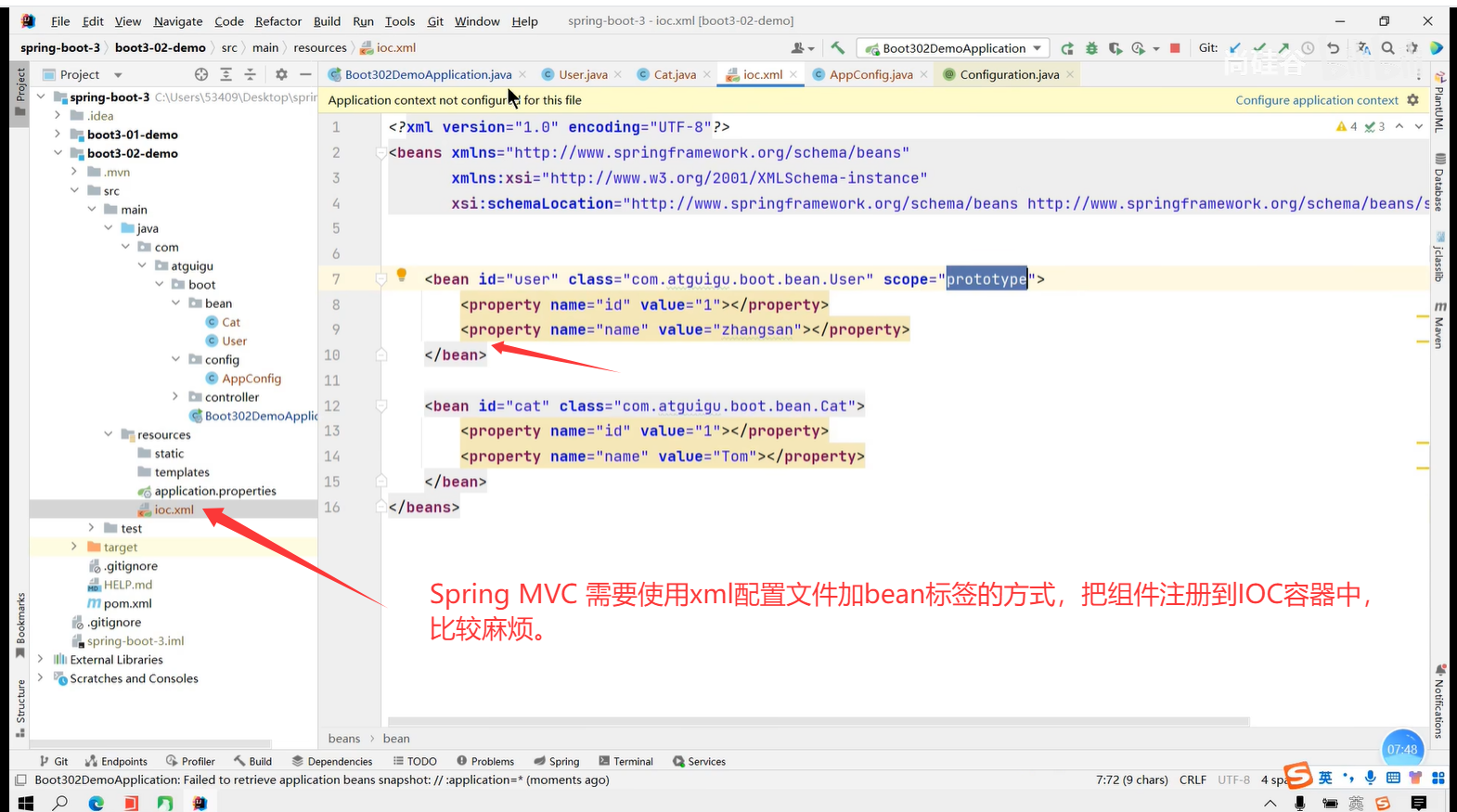Click the Translate icon in toolbar
Screen dimensions: 1457x812
(1364, 48)
